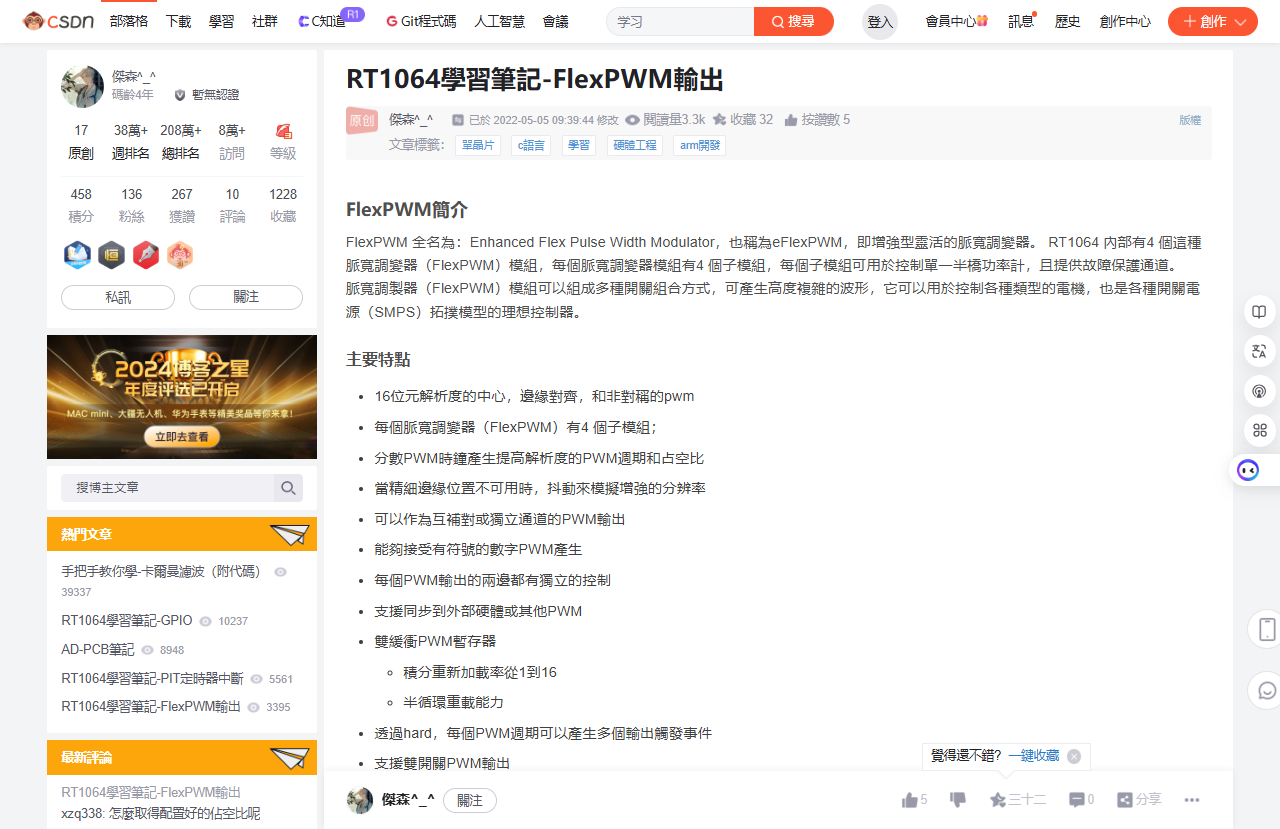Click the red pen badge icon

146,255
